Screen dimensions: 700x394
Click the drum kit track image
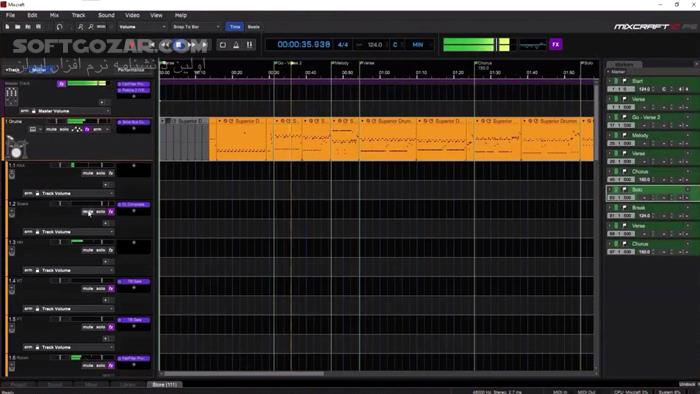(x=17, y=147)
